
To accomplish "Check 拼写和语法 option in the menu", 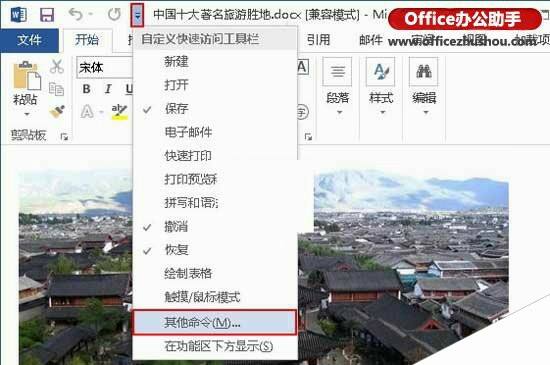I will point(215,203).
